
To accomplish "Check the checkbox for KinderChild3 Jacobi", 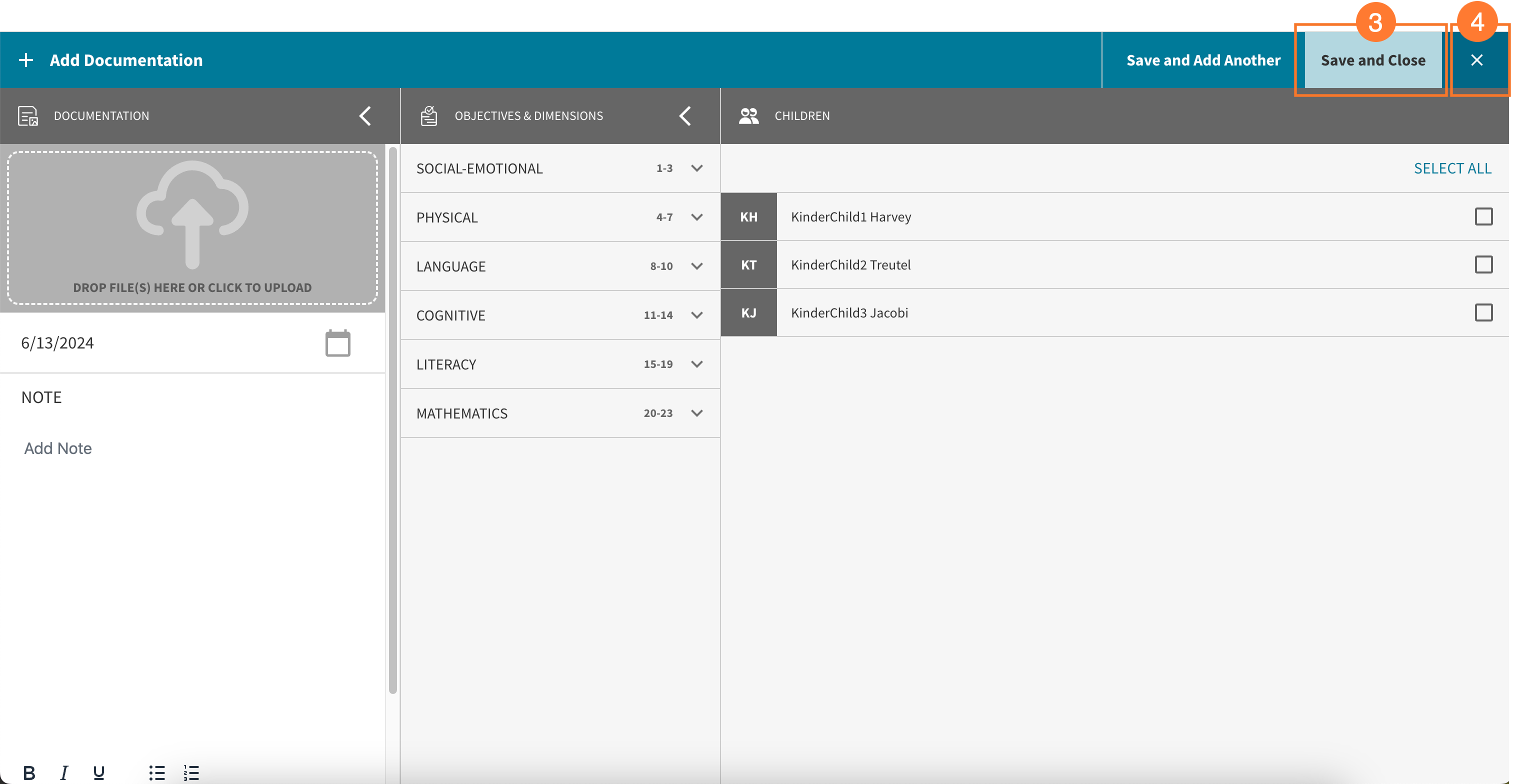I will (1484, 313).
